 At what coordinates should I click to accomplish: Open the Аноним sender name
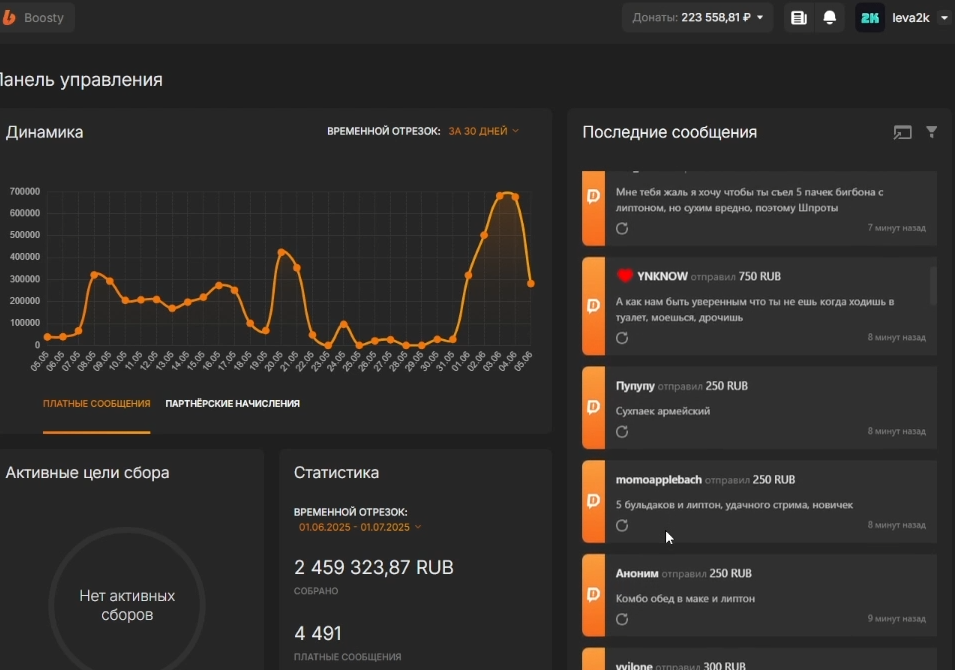tap(637, 574)
